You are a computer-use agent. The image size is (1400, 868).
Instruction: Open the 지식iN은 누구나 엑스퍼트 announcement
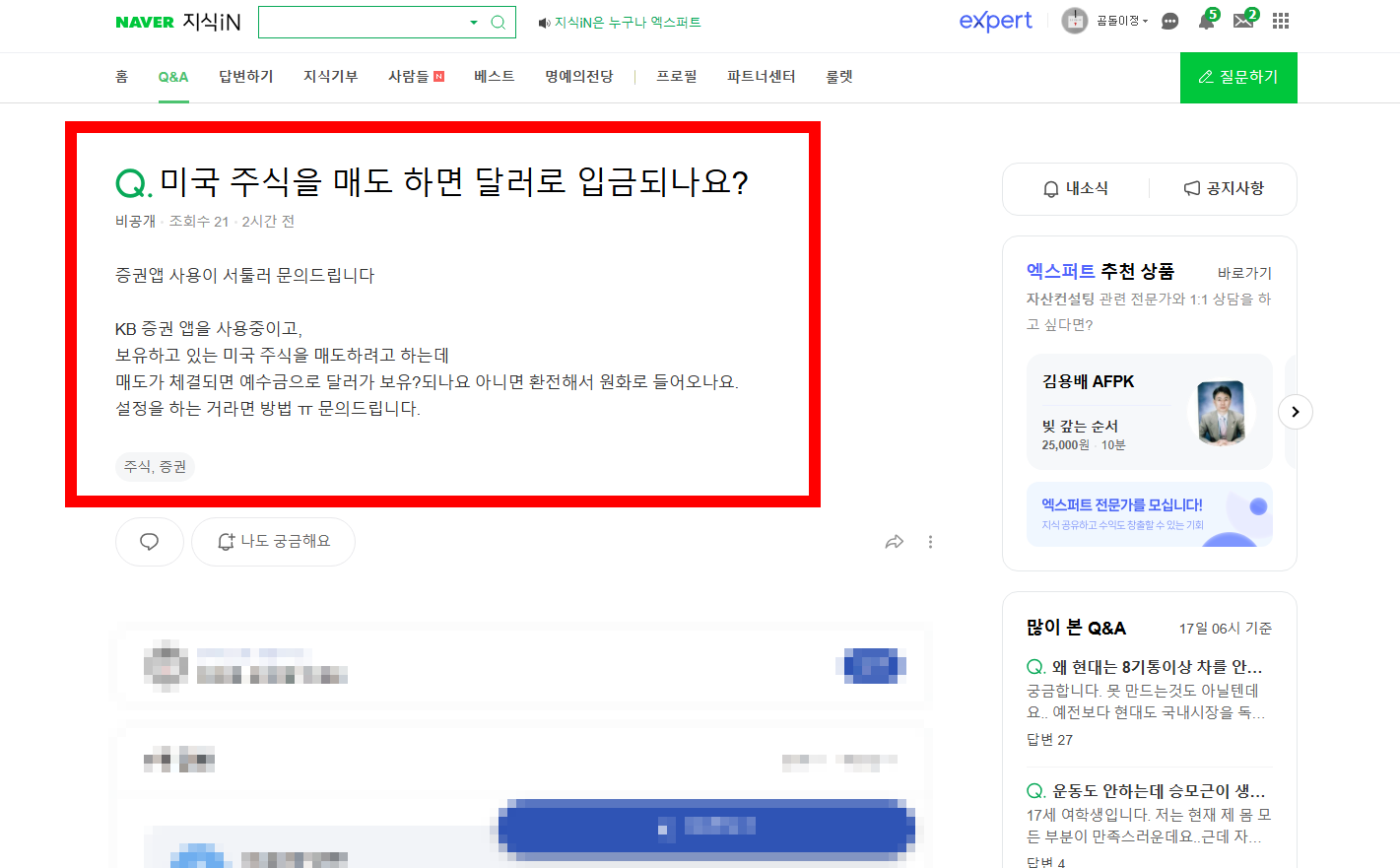(620, 22)
